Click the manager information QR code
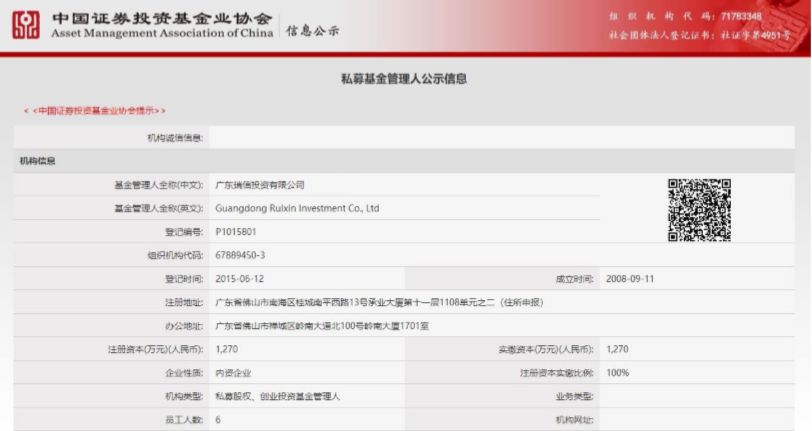This screenshot has width=812, height=431. [x=699, y=210]
